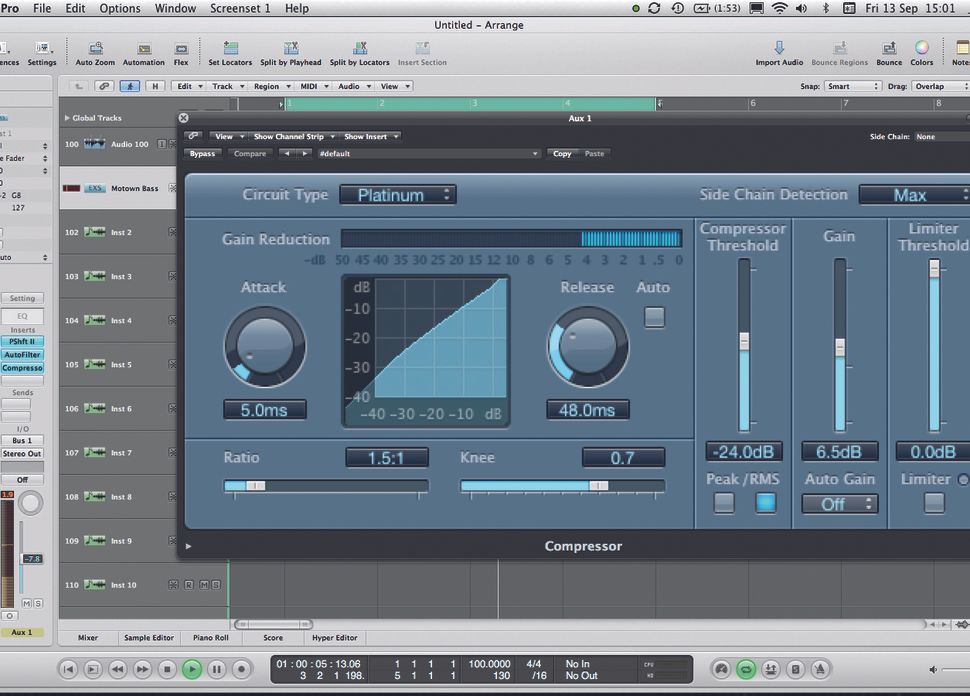The width and height of the screenshot is (970, 696).
Task: Switch Peak/RMS detection to Peak
Action: 723,503
